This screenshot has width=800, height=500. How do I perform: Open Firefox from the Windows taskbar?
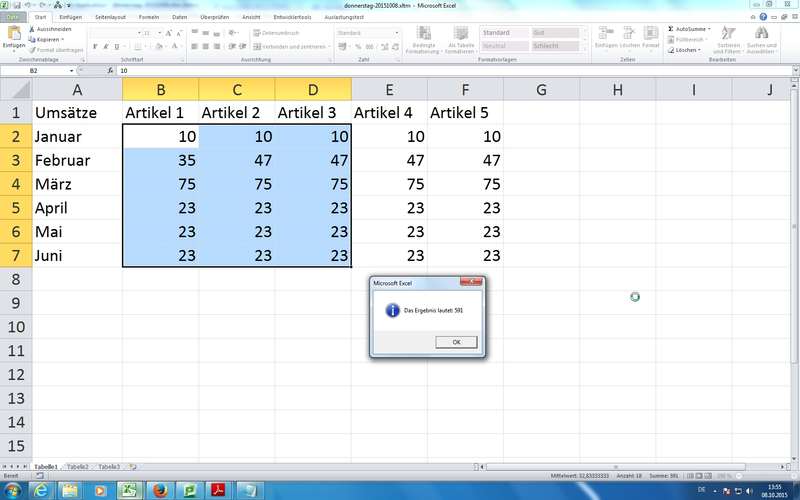tap(159, 490)
